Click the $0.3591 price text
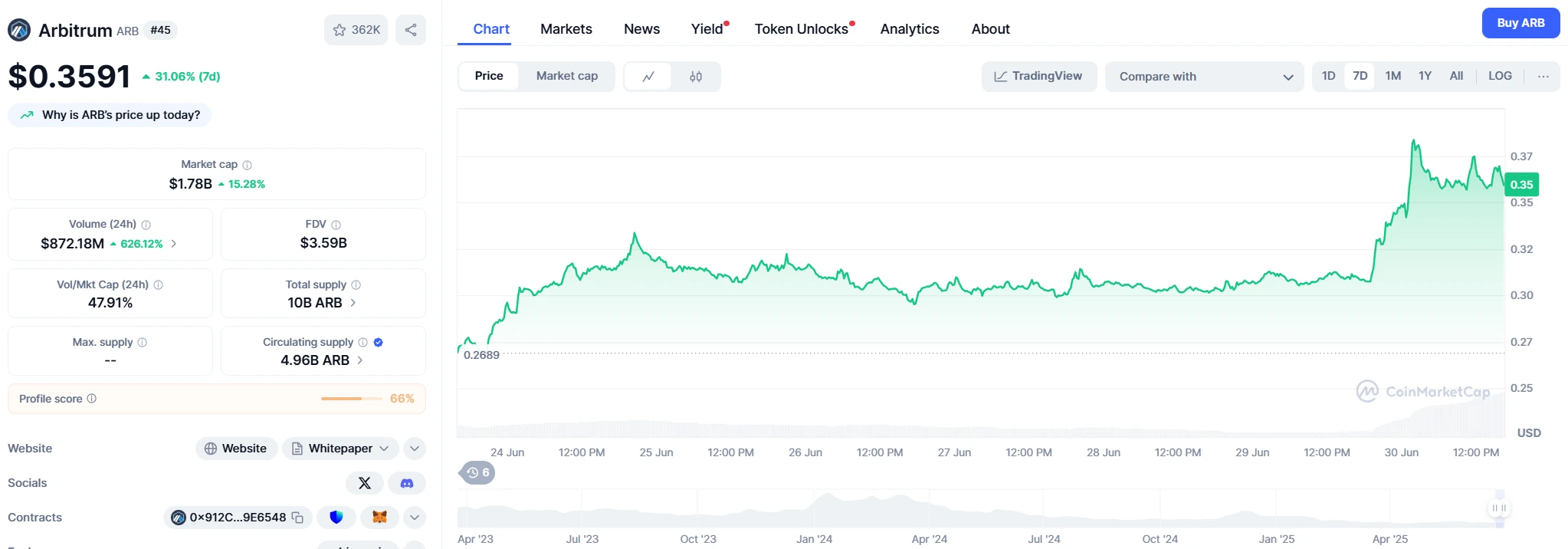 (x=69, y=77)
